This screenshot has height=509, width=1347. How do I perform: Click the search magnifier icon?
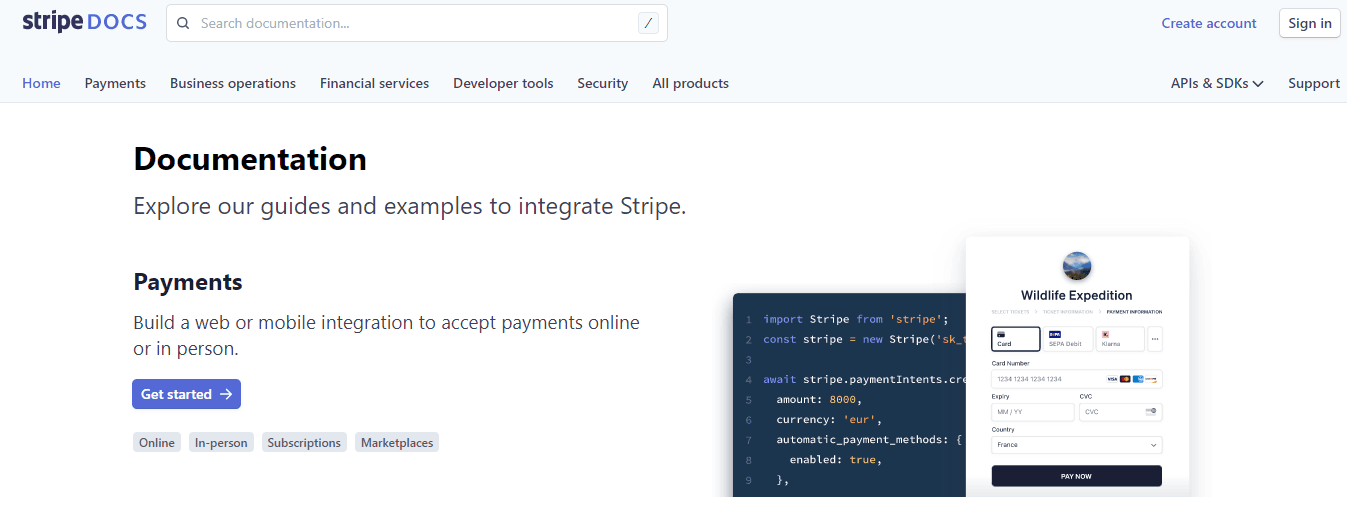point(183,23)
